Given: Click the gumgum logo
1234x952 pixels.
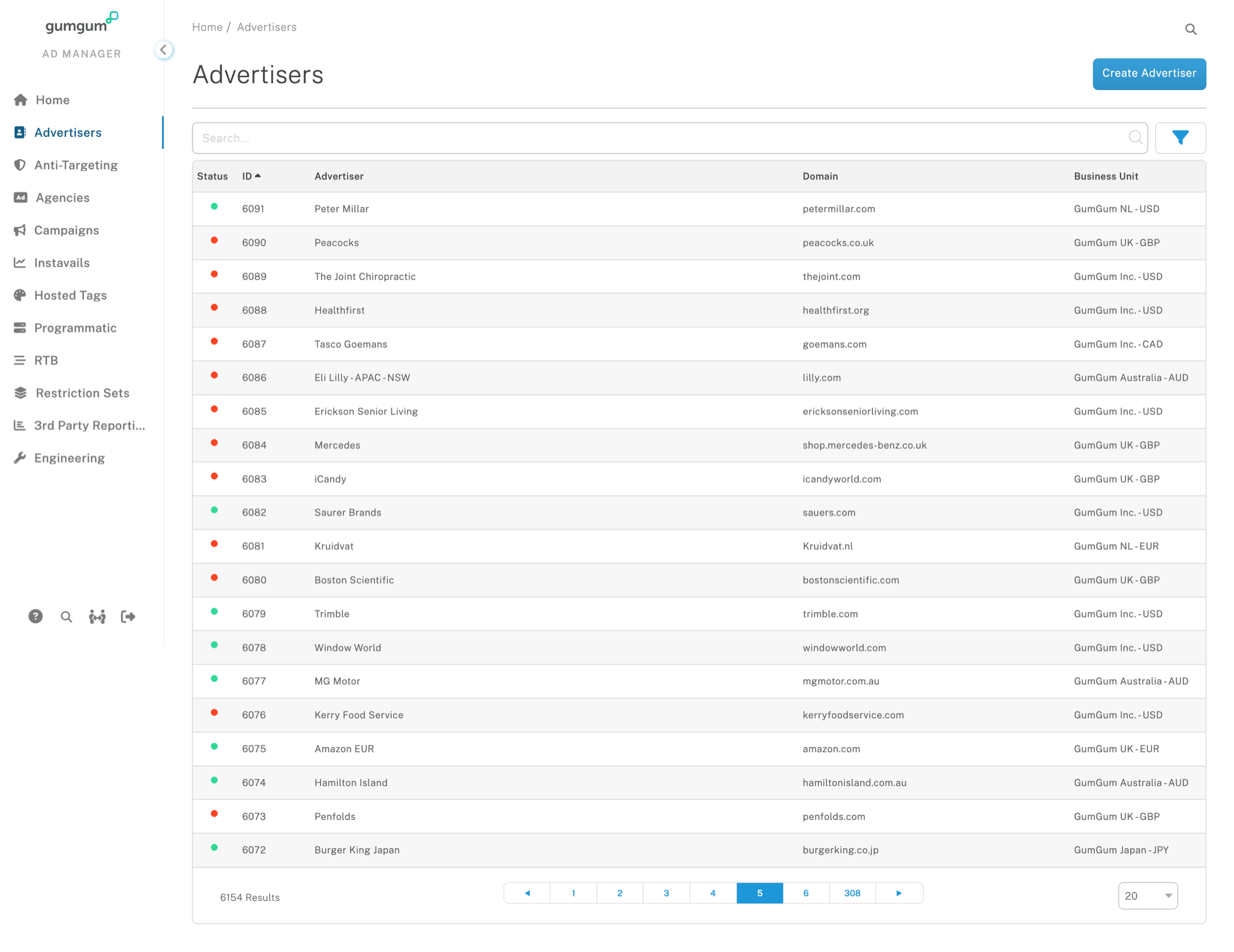Looking at the screenshot, I should (81, 23).
